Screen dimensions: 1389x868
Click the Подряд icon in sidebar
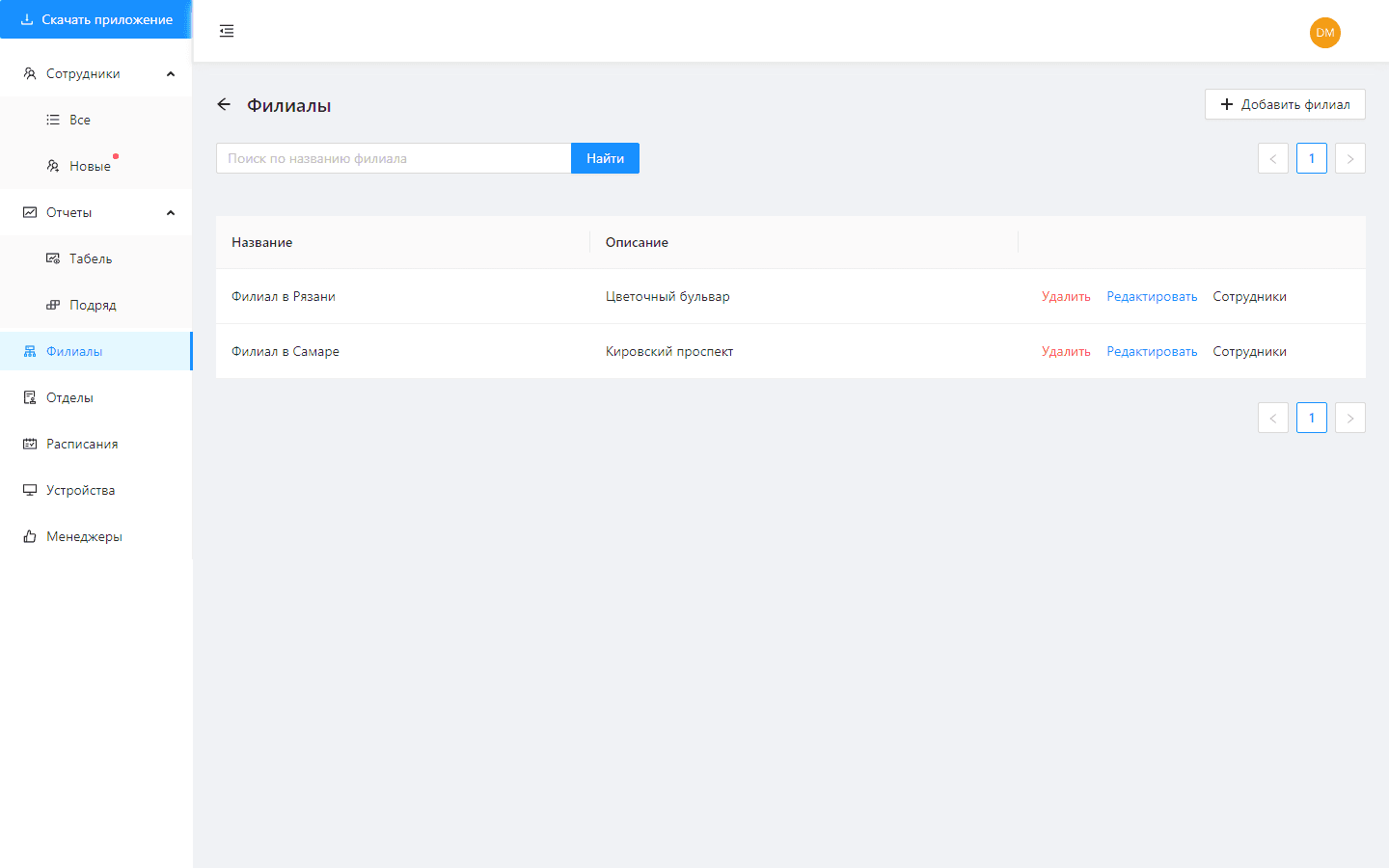click(53, 305)
